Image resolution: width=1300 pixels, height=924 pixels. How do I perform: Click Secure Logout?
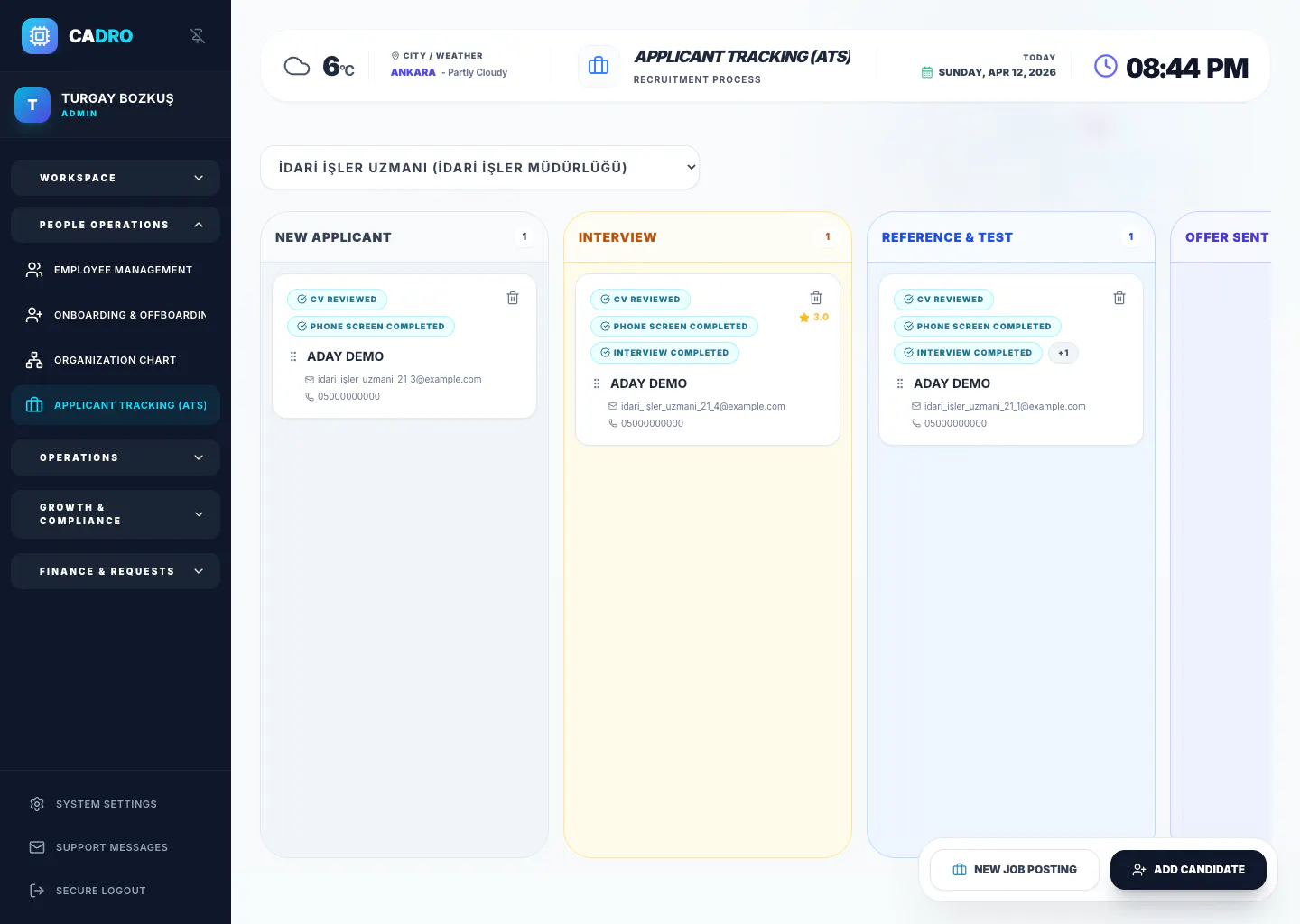(116, 891)
